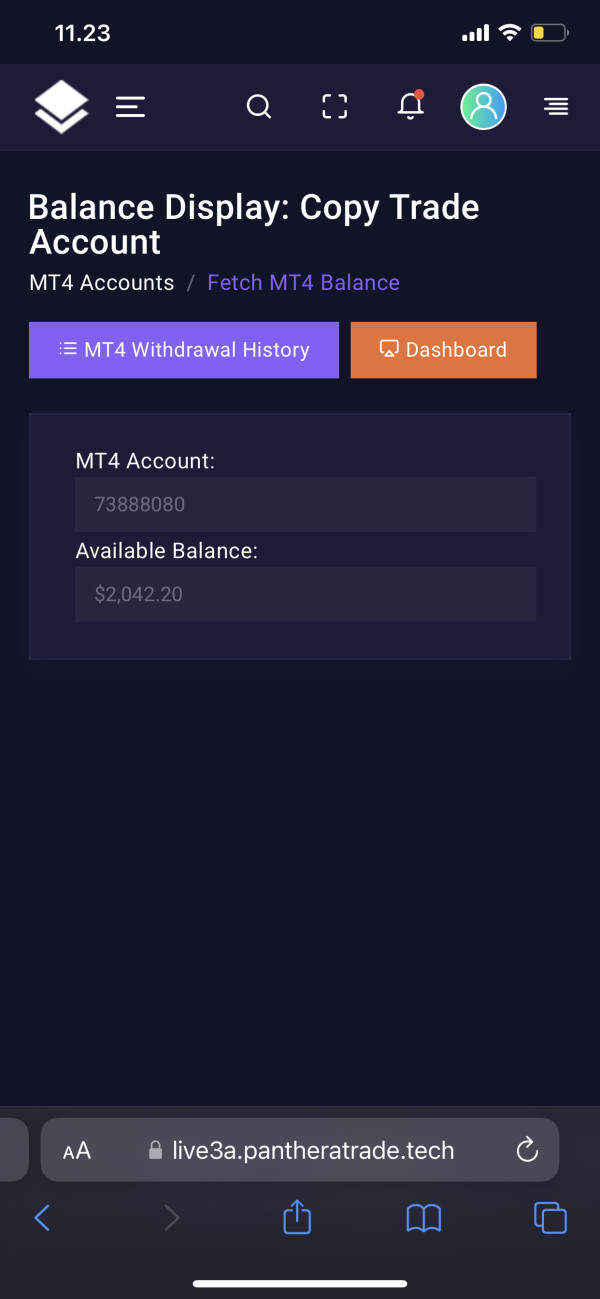
Task: Select the MT4 Accounts breadcrumb
Action: [102, 283]
